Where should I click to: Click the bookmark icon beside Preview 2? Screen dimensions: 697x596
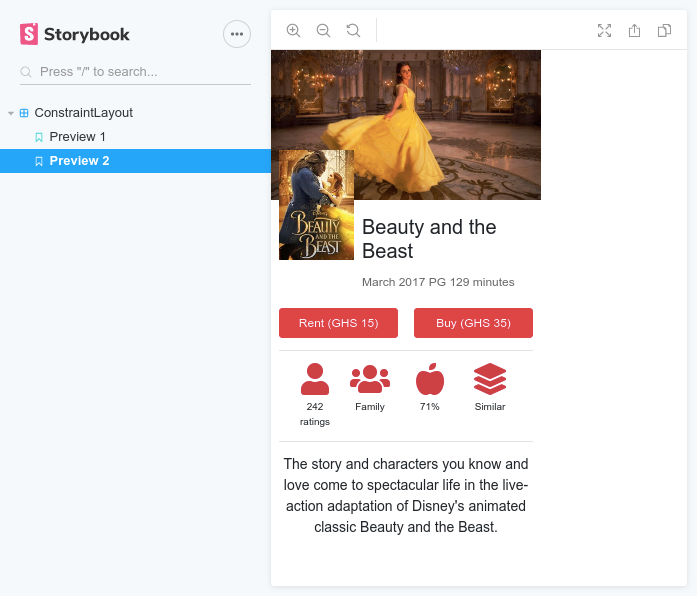[x=39, y=161]
